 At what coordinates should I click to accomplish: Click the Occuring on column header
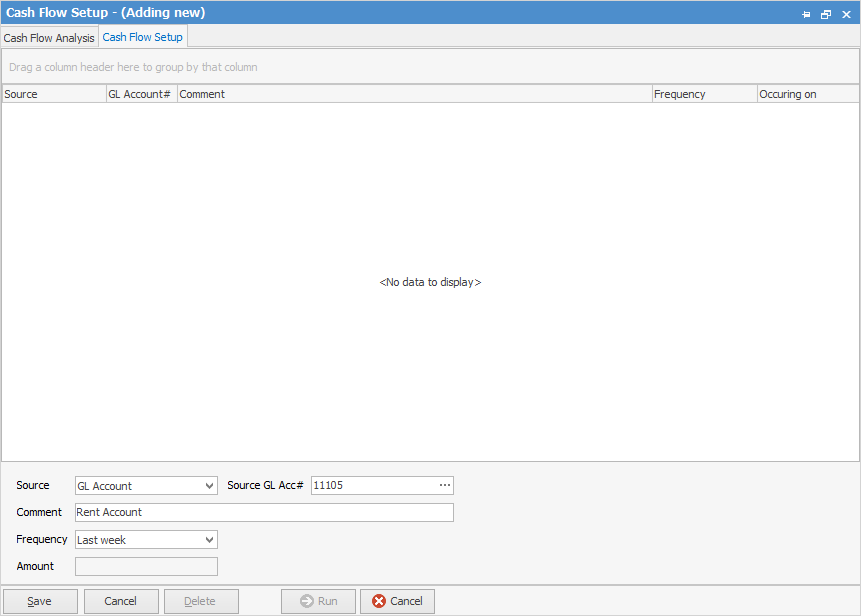point(807,93)
